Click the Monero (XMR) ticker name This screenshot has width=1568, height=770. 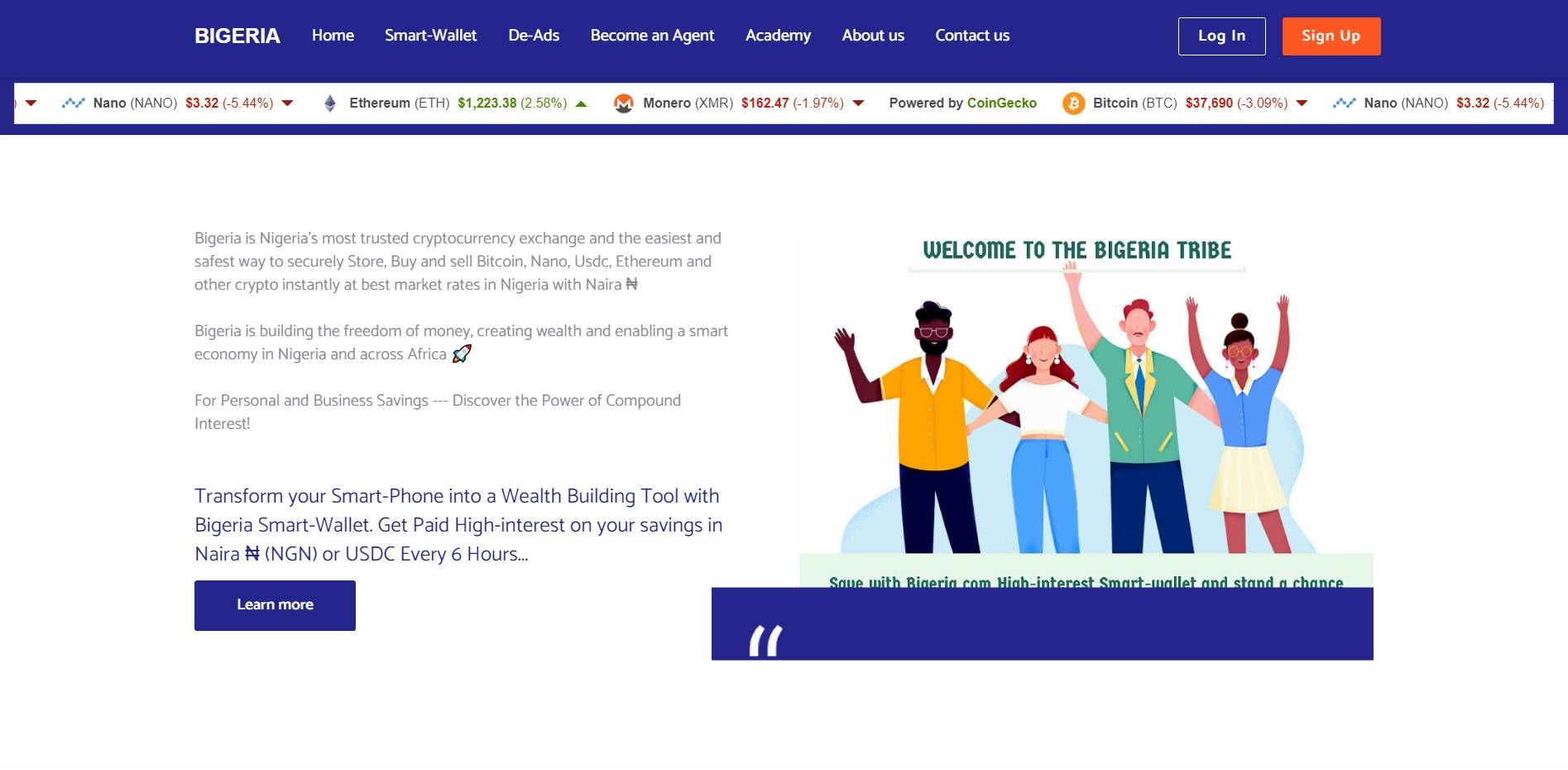(x=688, y=103)
